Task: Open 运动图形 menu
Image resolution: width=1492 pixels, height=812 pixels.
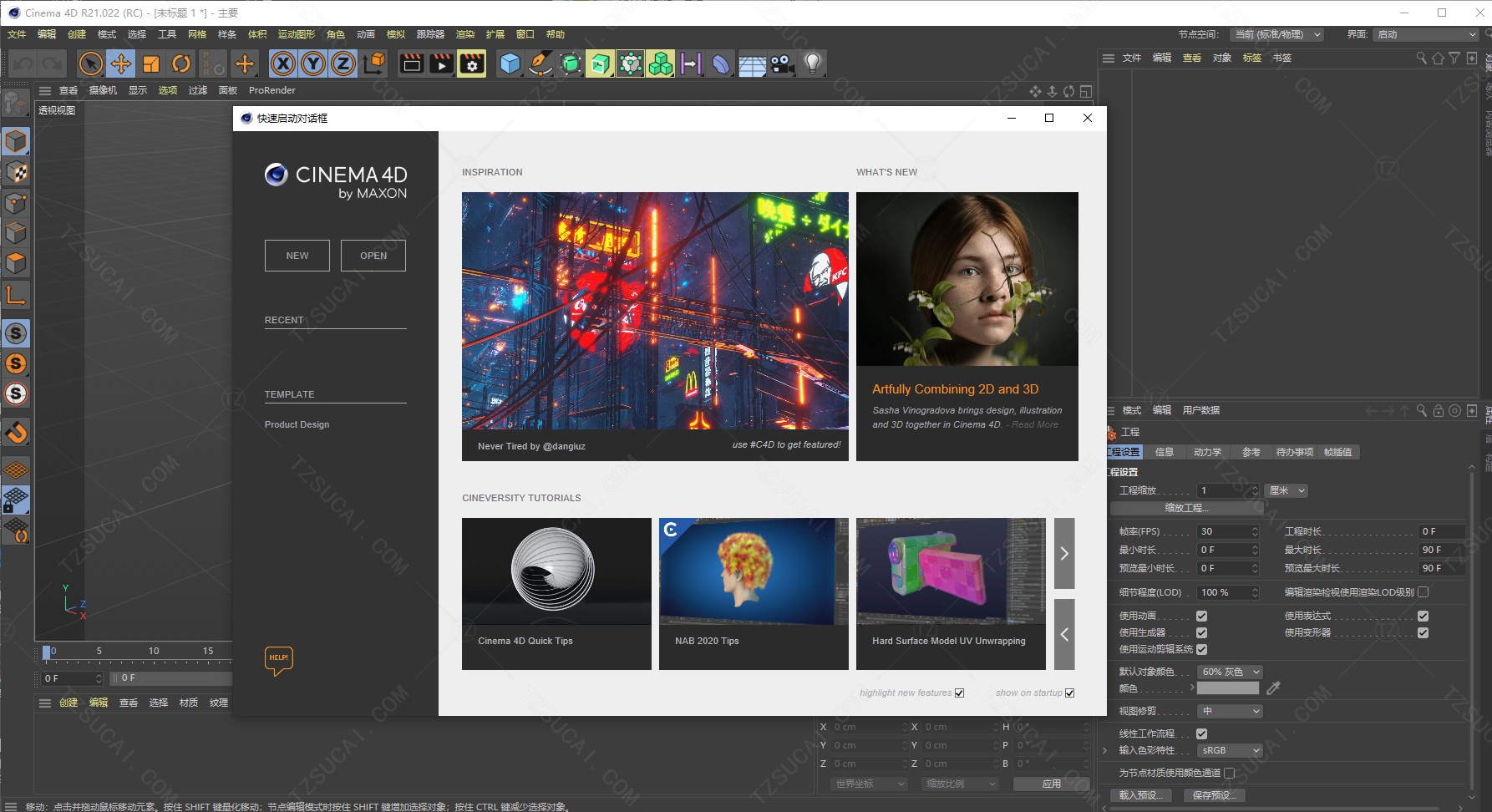Action: [x=297, y=34]
